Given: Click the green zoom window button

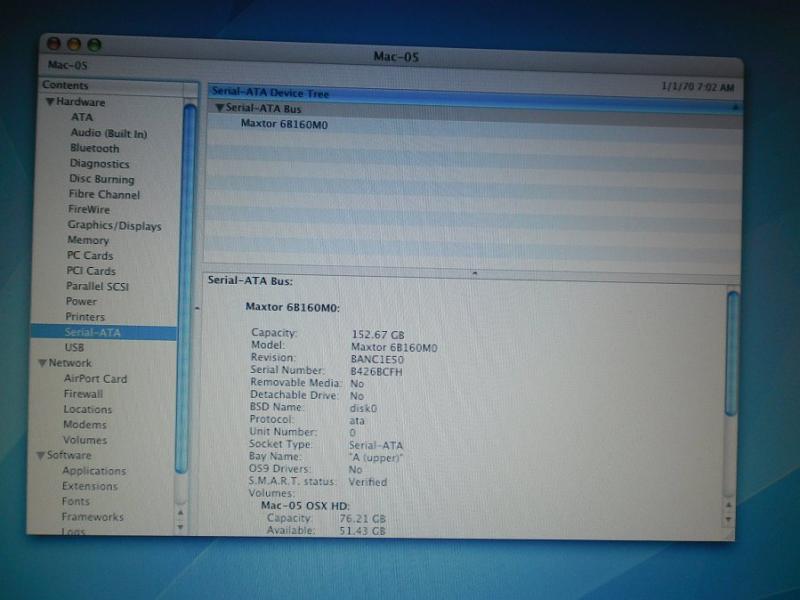Looking at the screenshot, I should click(95, 45).
